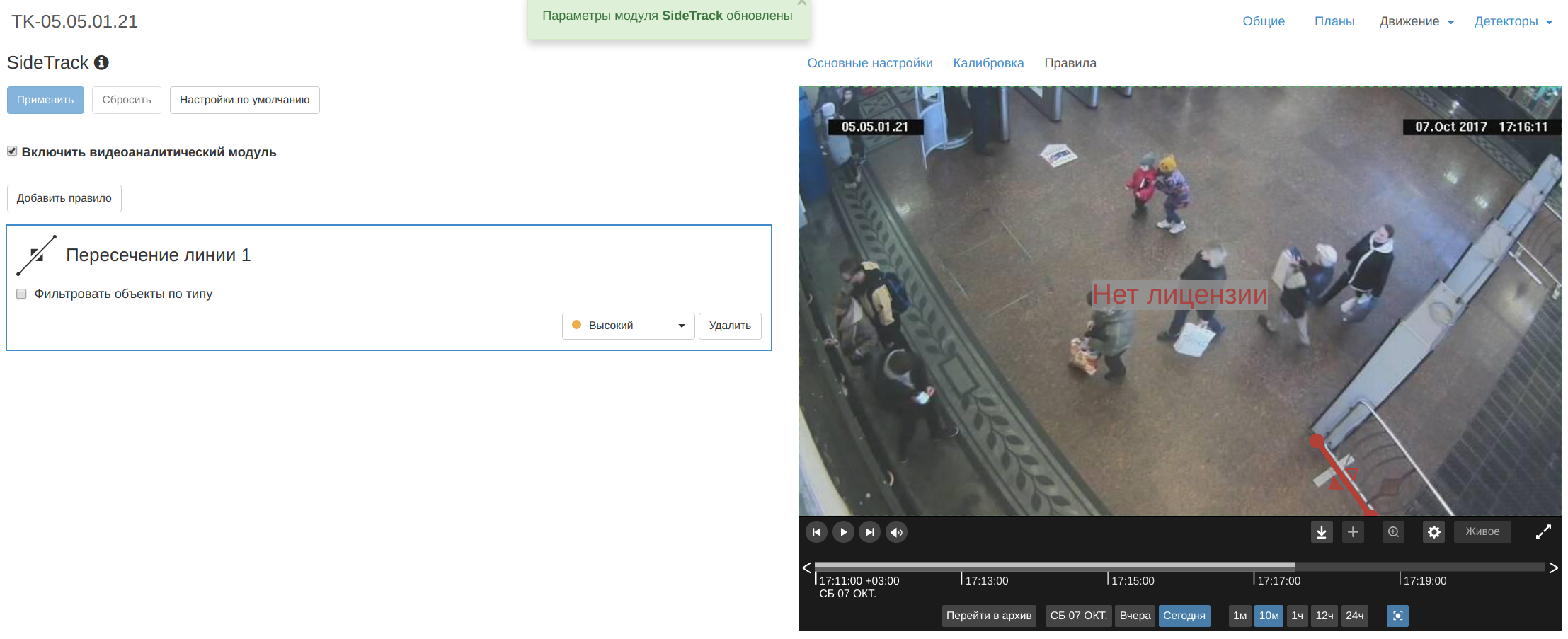Toggle enable video analytics module checkbox
Image resolution: width=1568 pixels, height=639 pixels.
pyautogui.click(x=12, y=151)
